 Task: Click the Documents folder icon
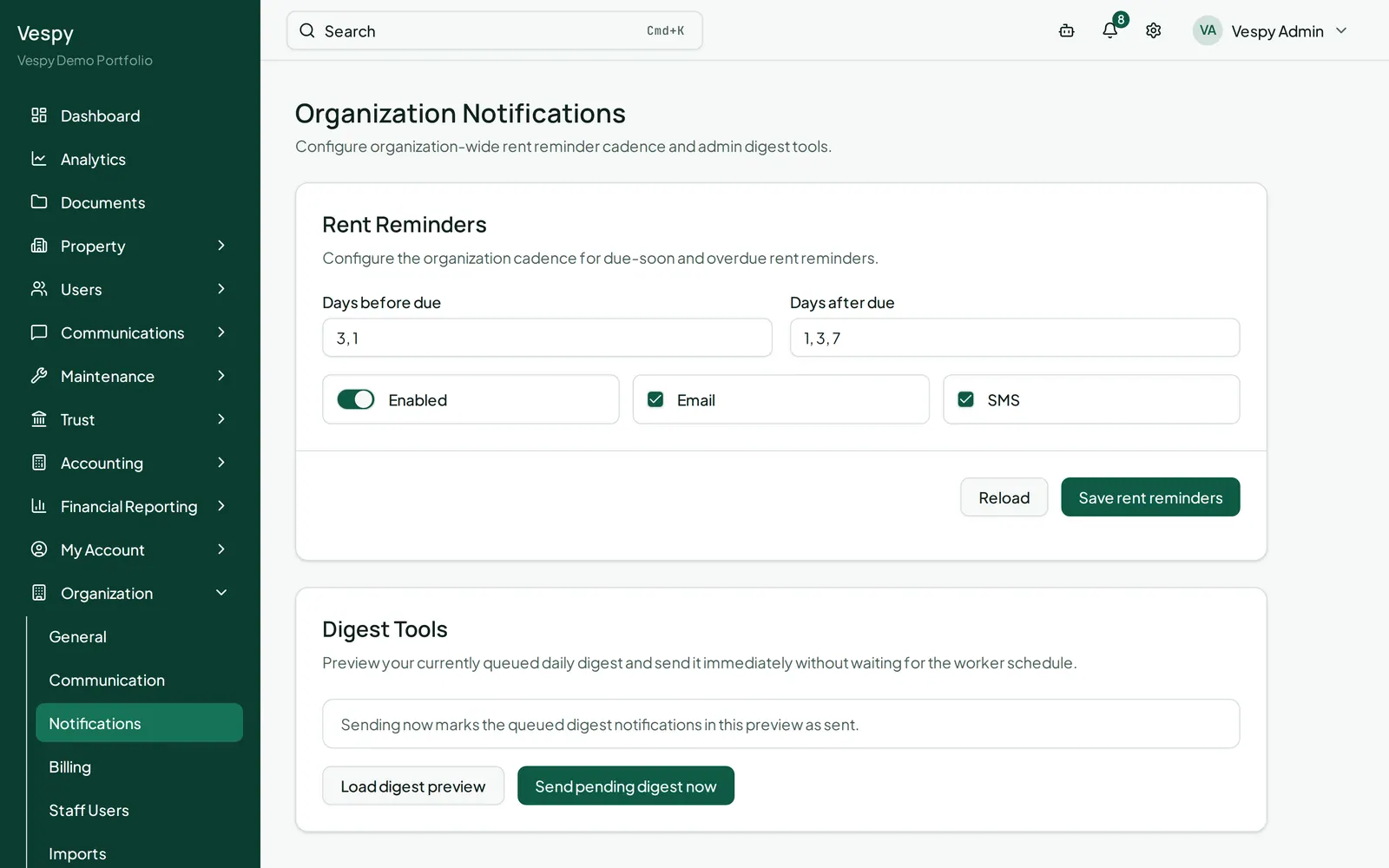pos(39,202)
